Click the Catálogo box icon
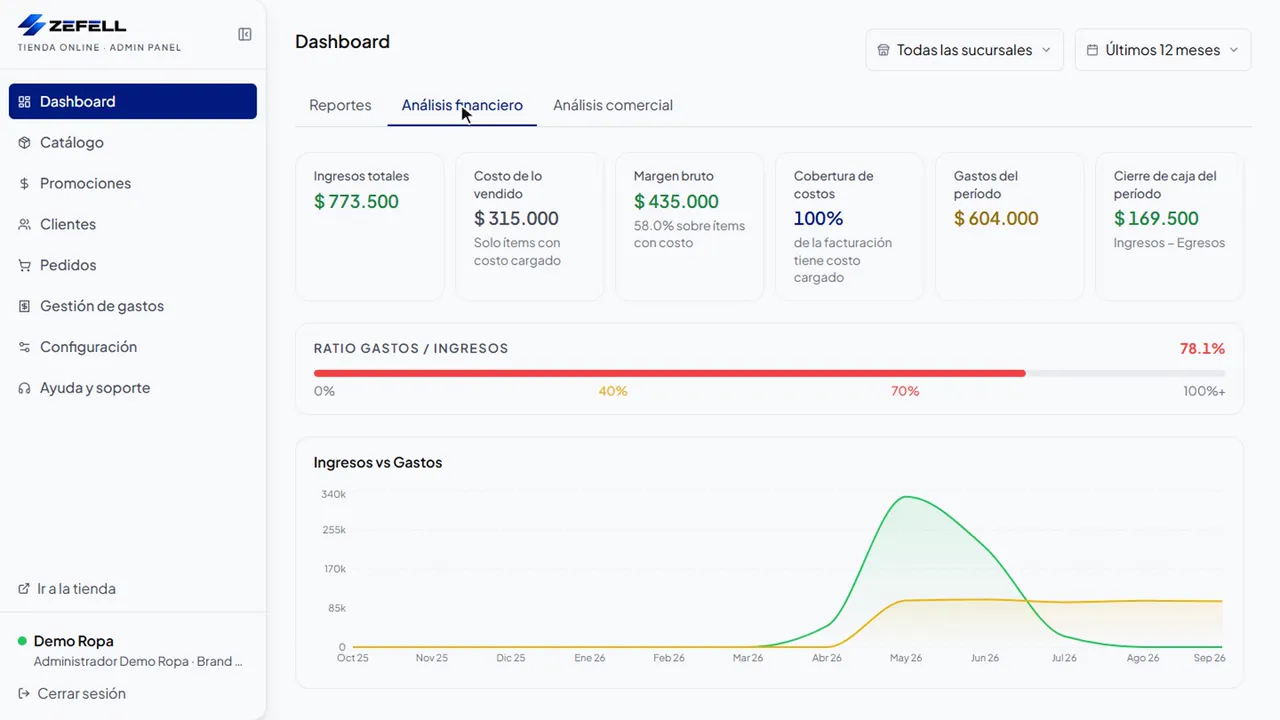The height and width of the screenshot is (720, 1280). 25,143
